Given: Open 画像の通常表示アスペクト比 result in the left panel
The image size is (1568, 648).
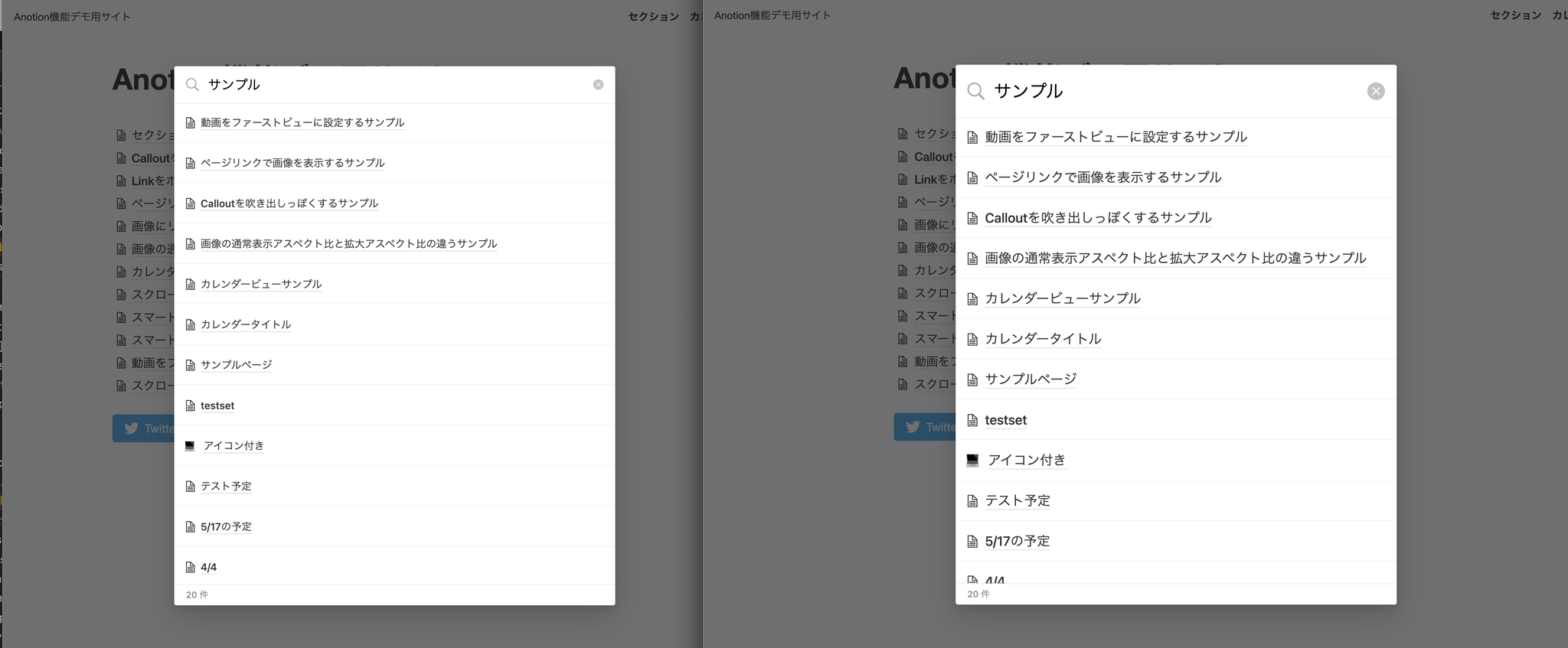Looking at the screenshot, I should click(x=349, y=244).
